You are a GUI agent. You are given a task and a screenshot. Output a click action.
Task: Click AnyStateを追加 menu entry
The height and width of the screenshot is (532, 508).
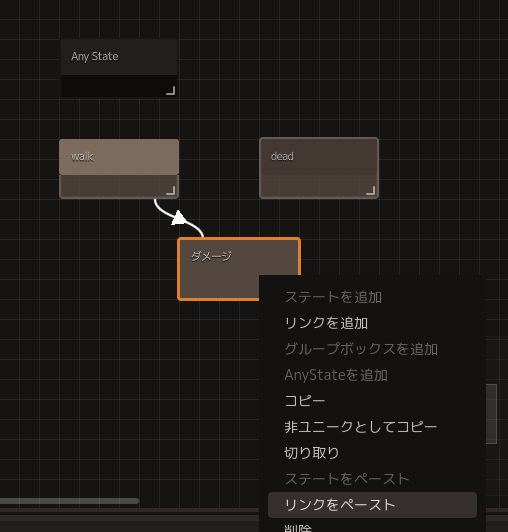(x=372, y=375)
